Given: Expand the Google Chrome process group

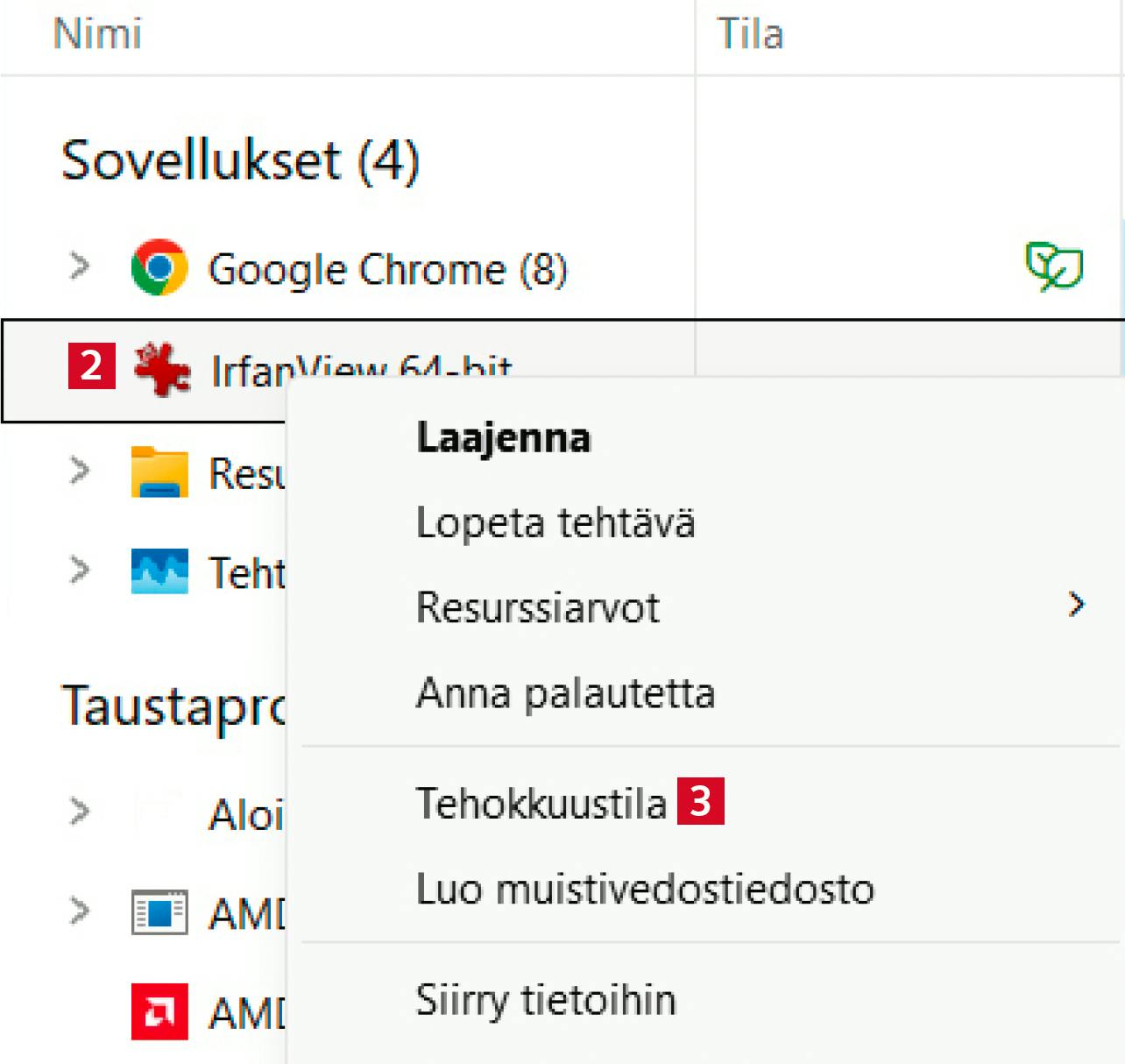Looking at the screenshot, I should pyautogui.click(x=80, y=266).
